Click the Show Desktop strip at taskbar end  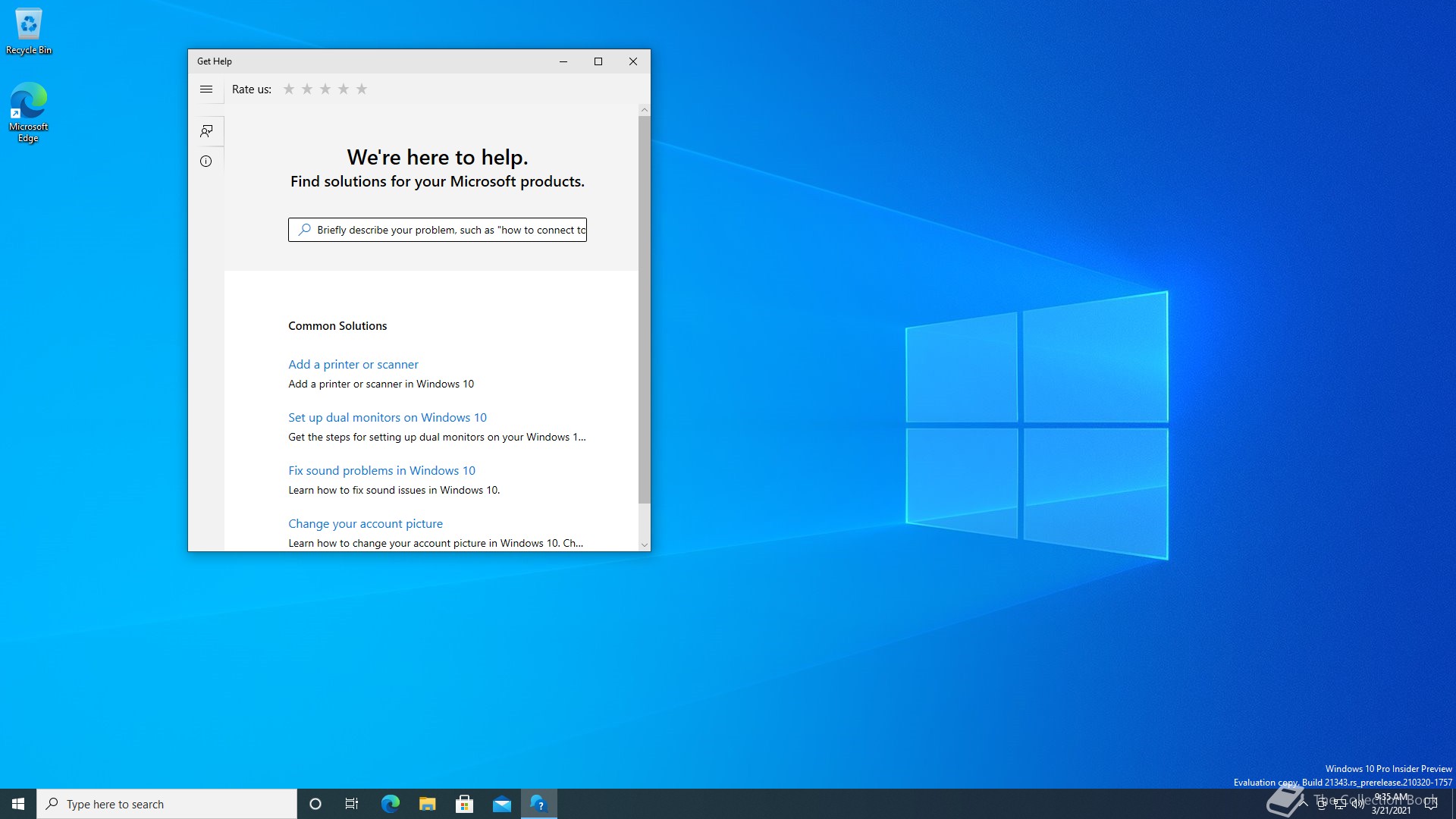pos(1453,804)
